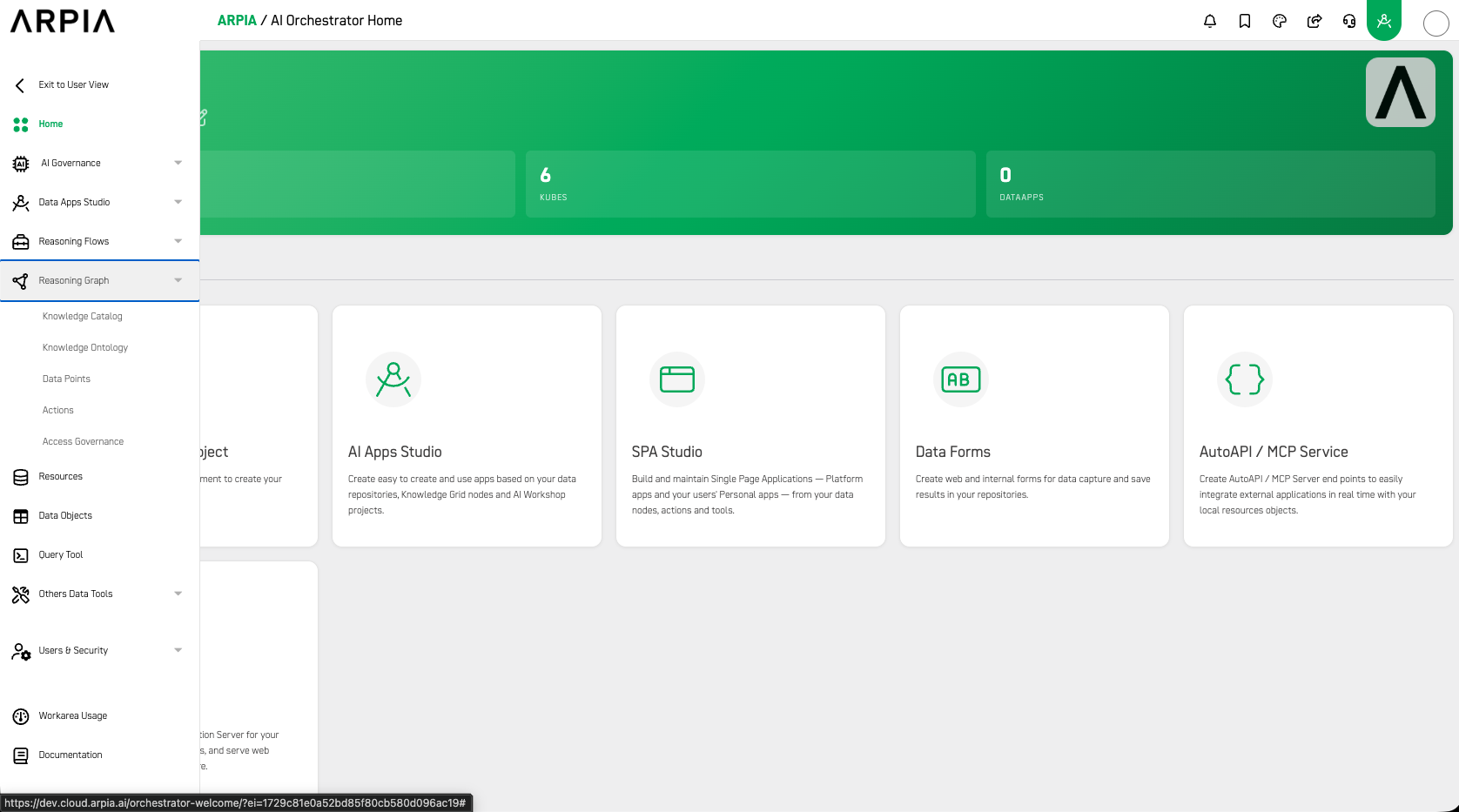Image resolution: width=1459 pixels, height=812 pixels.
Task: Click the AutoAPI curly braces icon
Action: 1244,379
